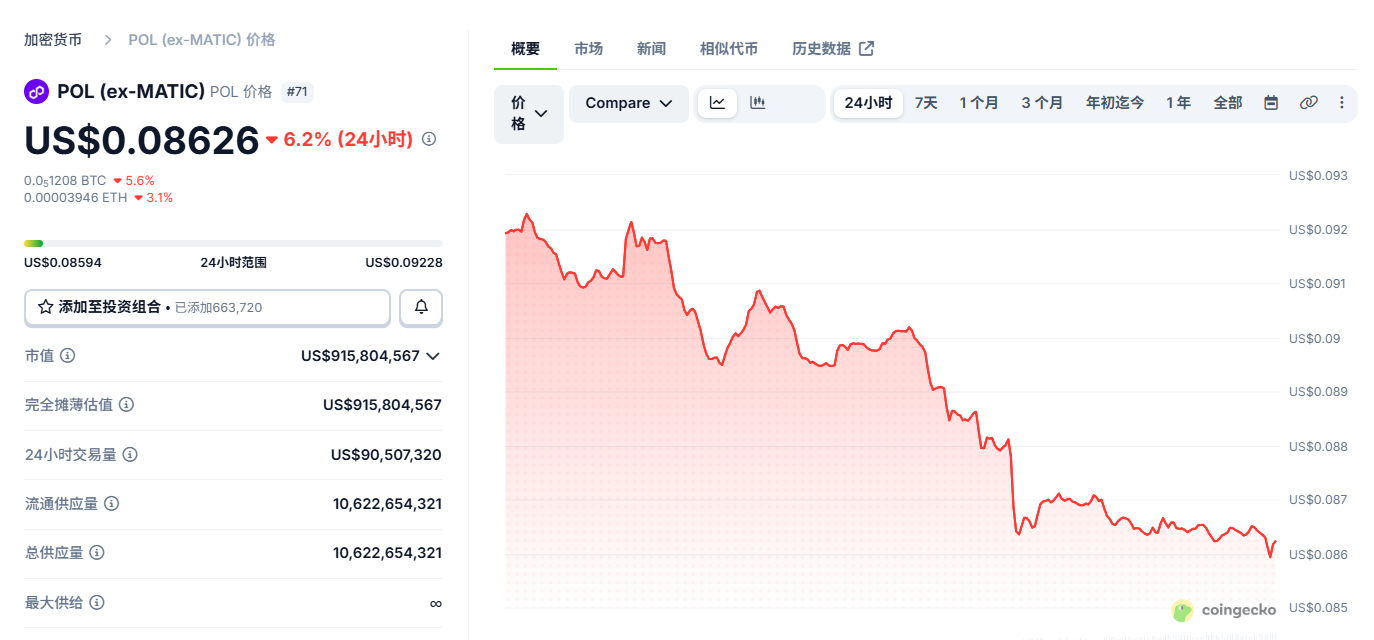Select the 7天 time range
Screen dimensions: 1374x640
click(x=926, y=103)
